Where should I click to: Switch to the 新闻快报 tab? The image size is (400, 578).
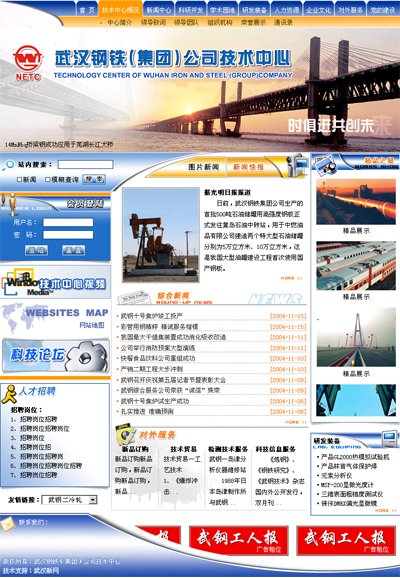pos(248,167)
